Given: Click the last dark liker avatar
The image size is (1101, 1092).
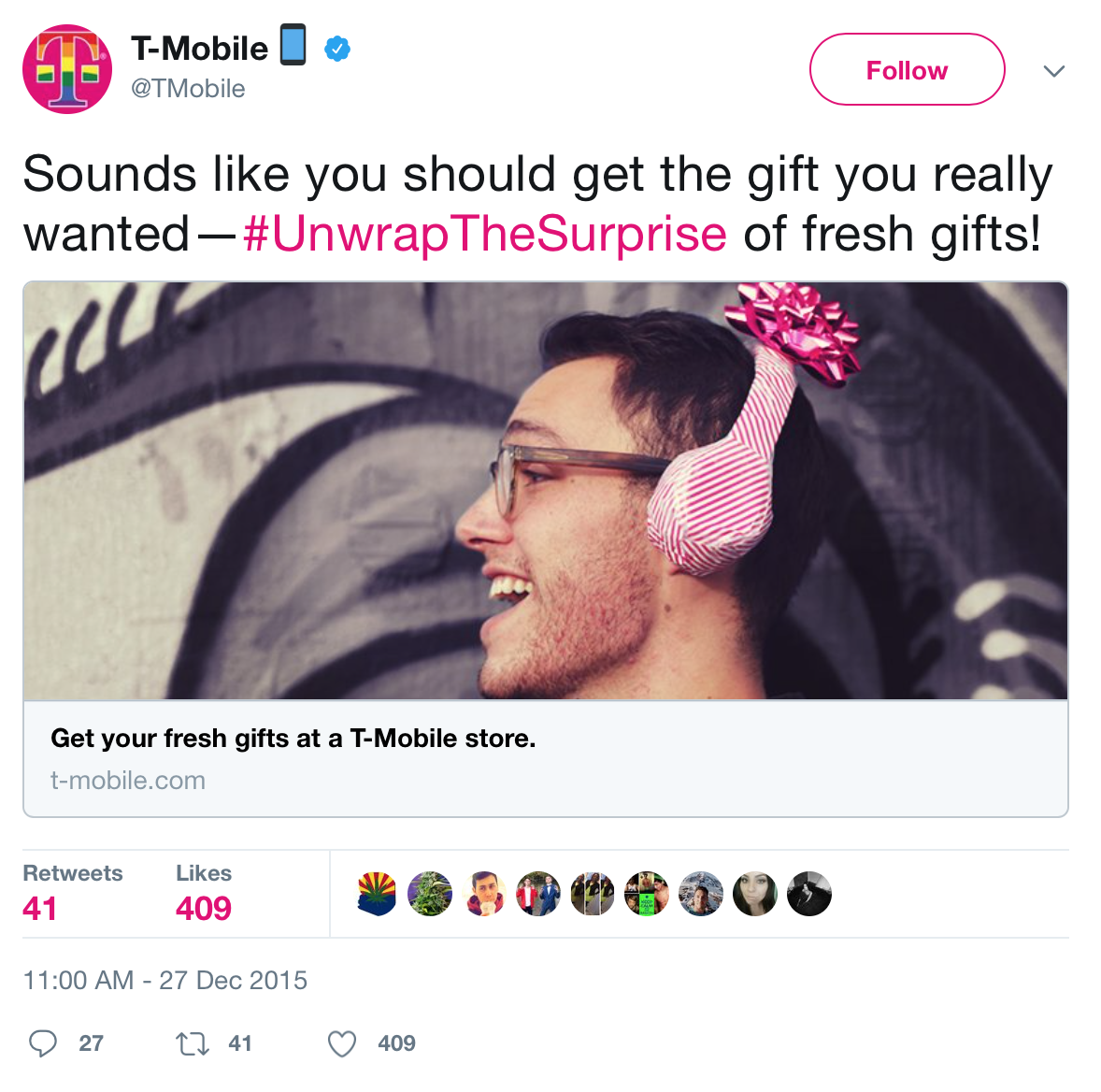Looking at the screenshot, I should pos(809,894).
